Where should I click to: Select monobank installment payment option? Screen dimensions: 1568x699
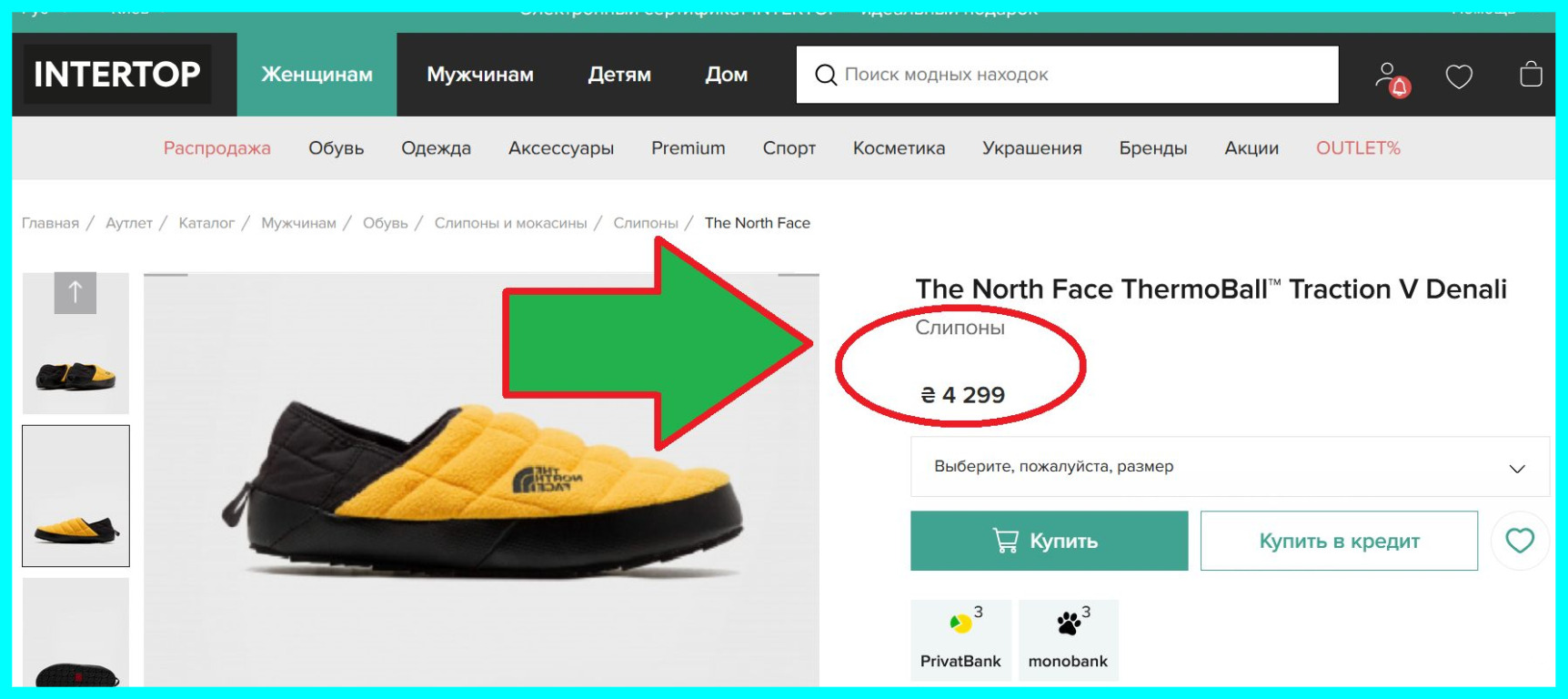pos(1068,639)
